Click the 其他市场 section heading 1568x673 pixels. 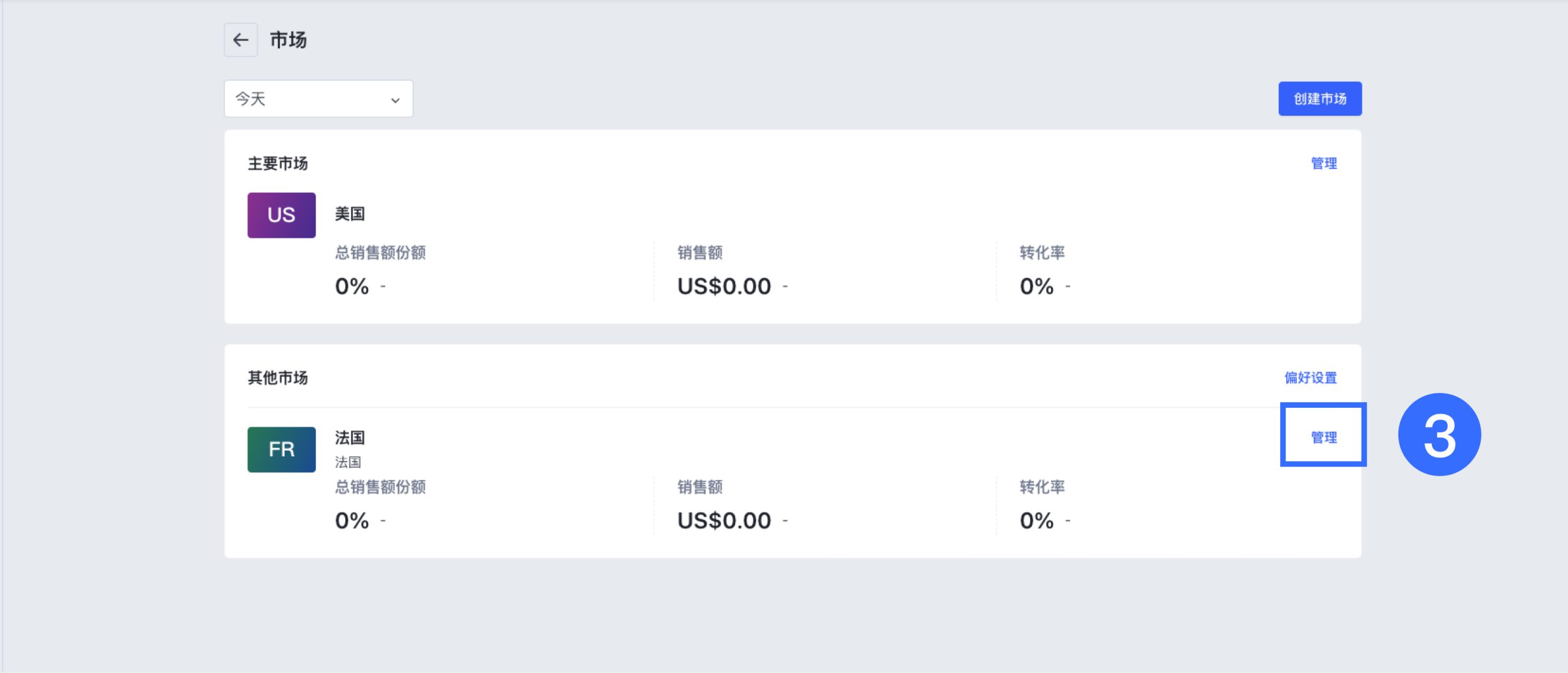point(277,378)
